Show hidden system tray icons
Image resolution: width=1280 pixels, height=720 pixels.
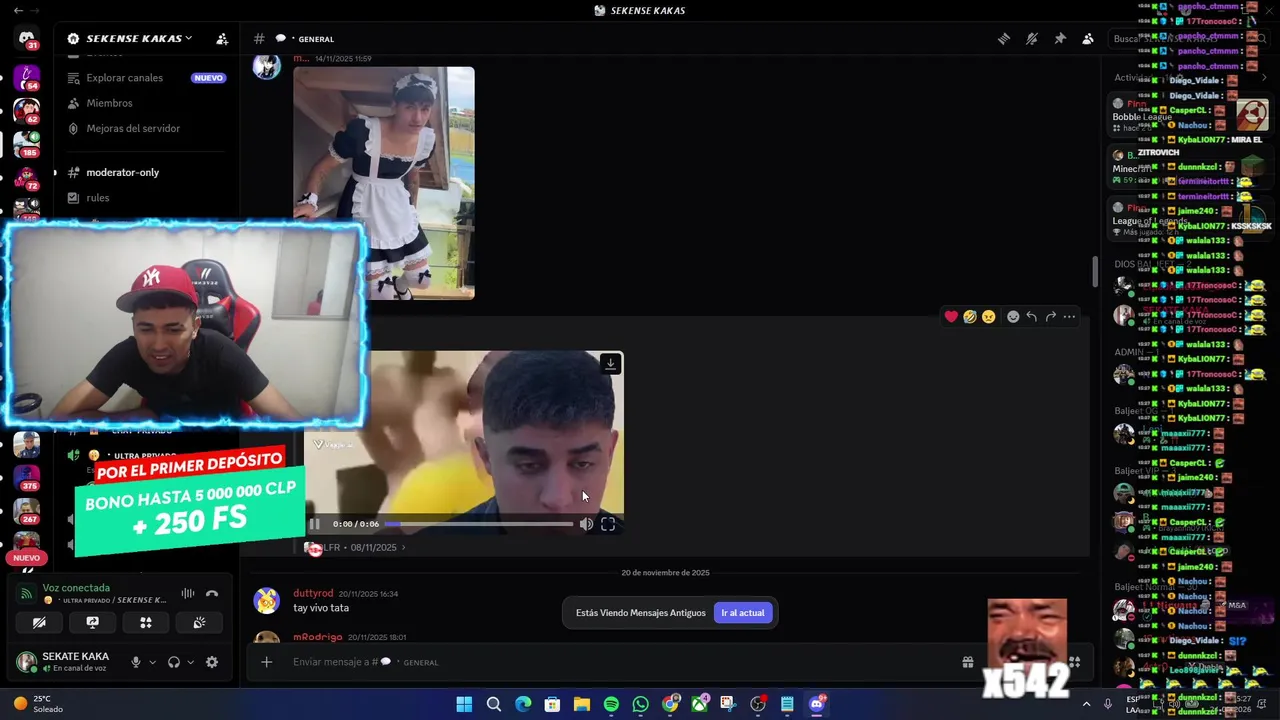(x=1086, y=704)
